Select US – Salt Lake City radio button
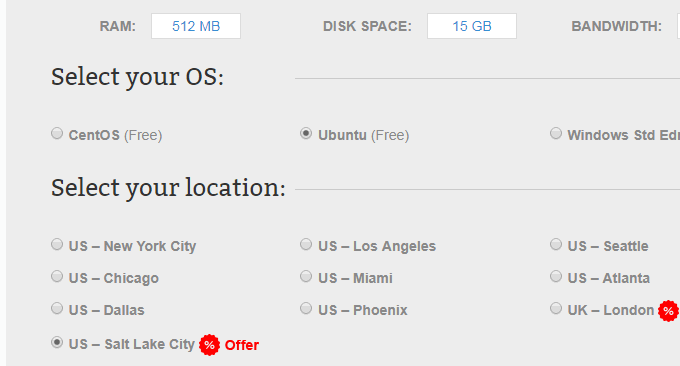680x366 pixels. (57, 342)
